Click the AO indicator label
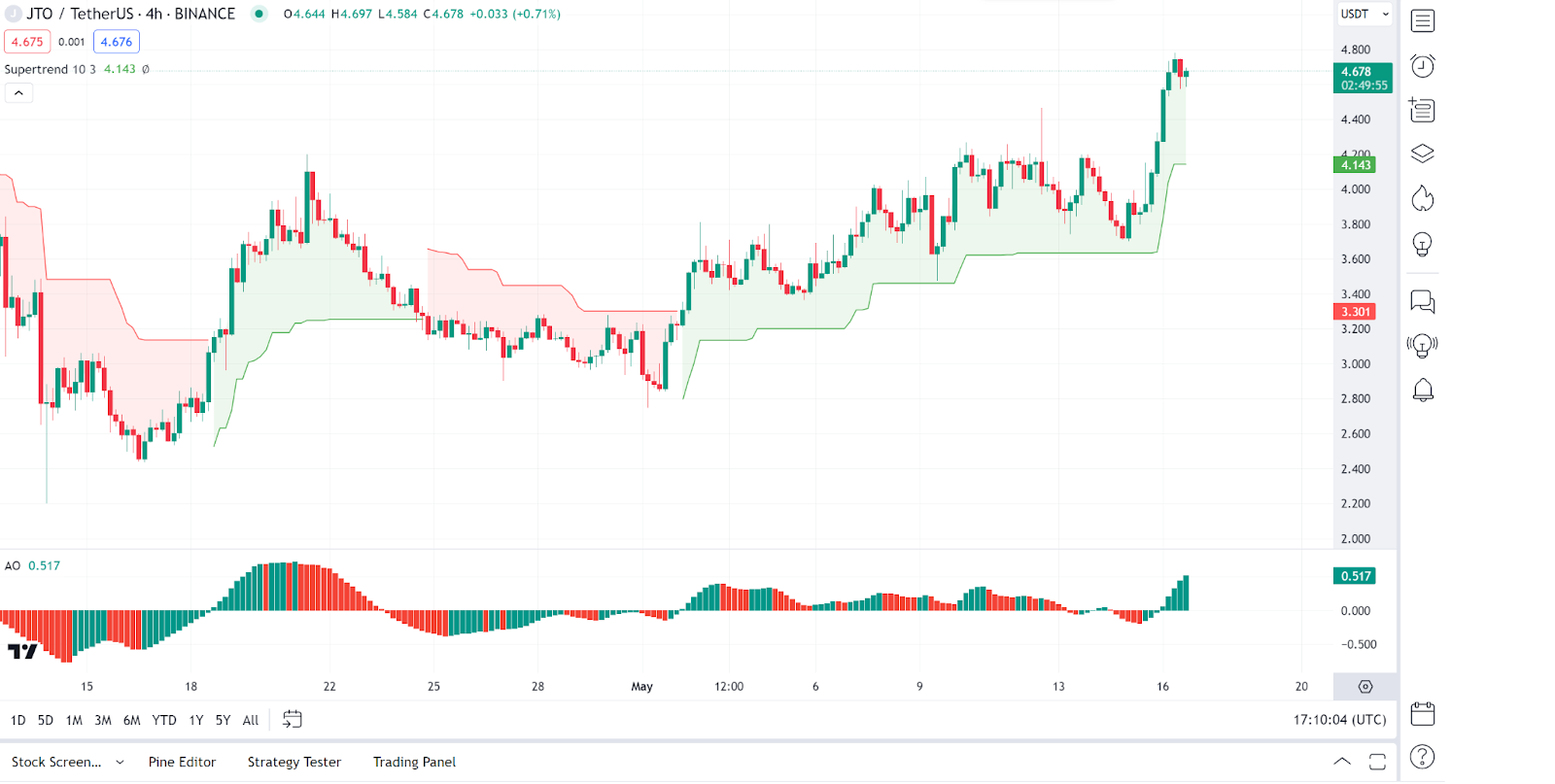1555x784 pixels. point(13,566)
